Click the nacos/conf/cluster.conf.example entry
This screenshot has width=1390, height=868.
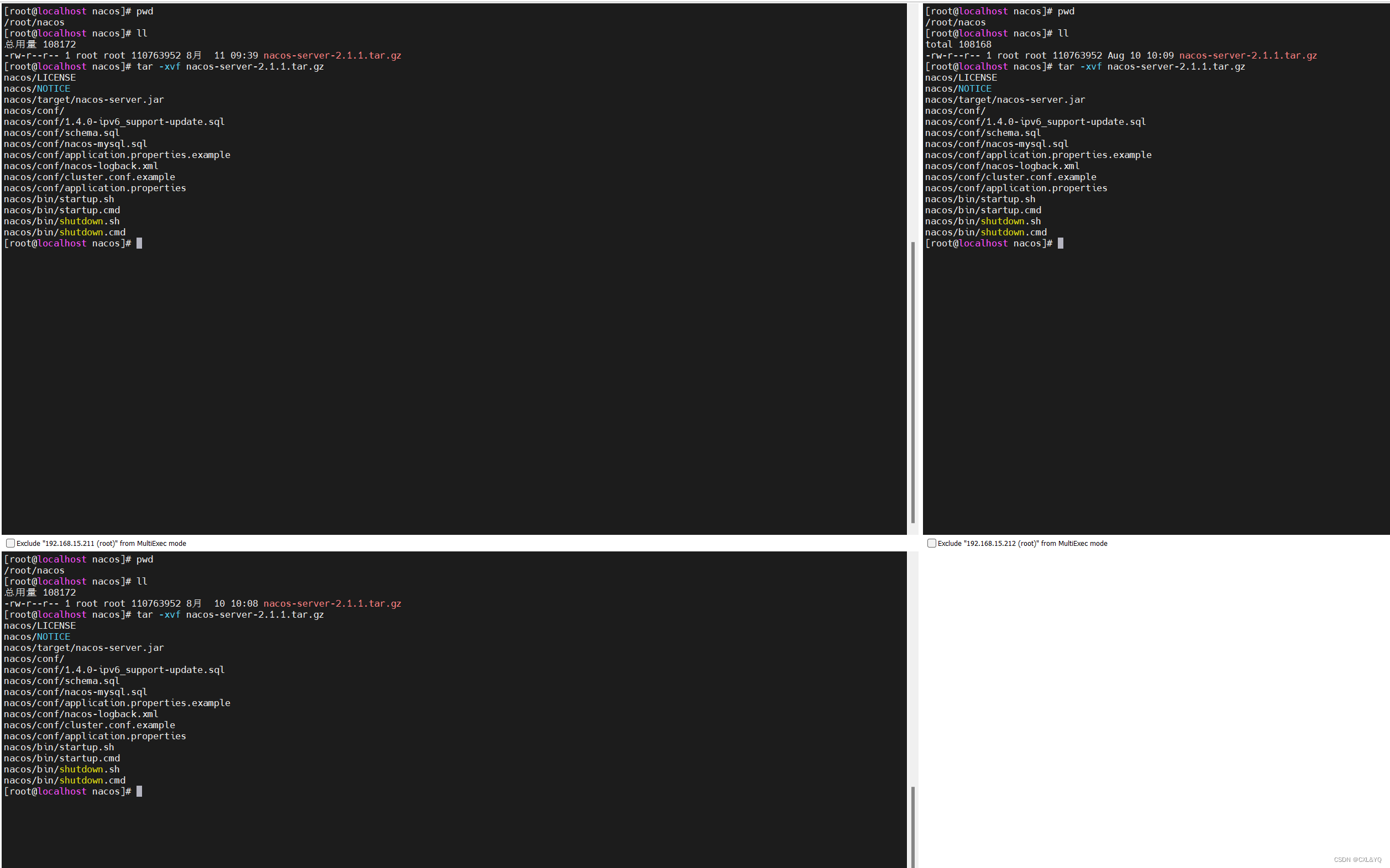89,177
